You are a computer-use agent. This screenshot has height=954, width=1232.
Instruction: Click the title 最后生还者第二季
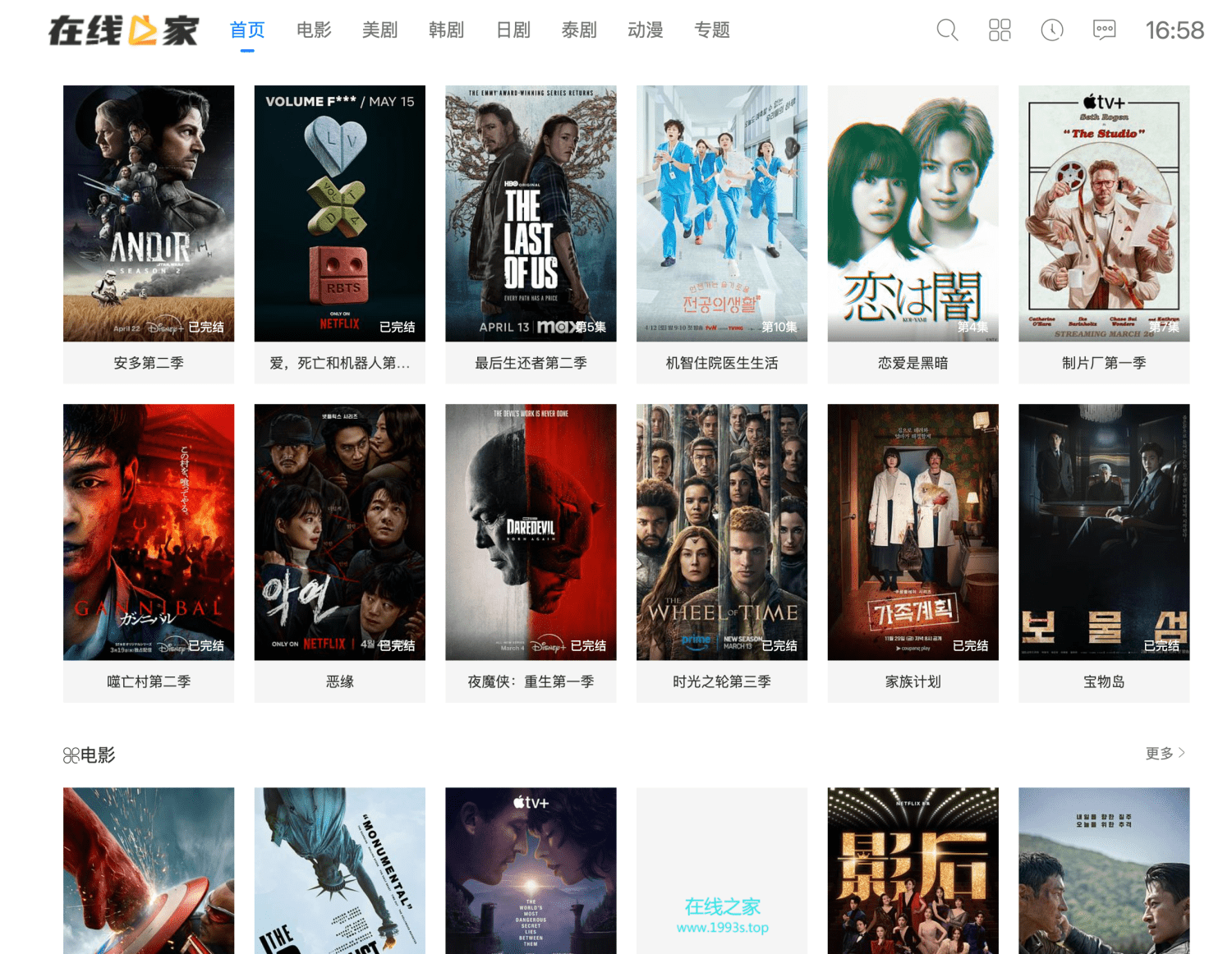(x=531, y=363)
